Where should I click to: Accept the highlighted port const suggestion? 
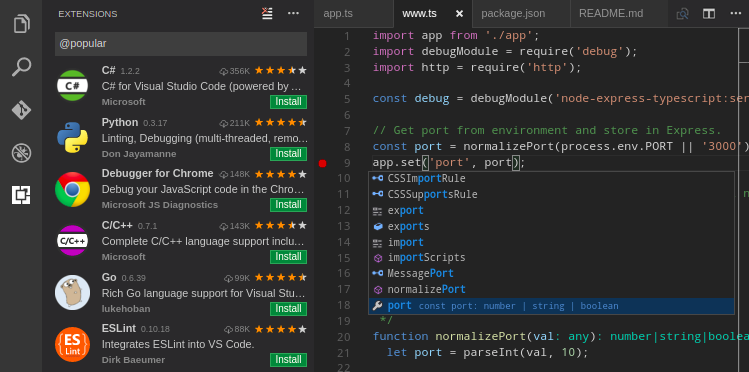[551, 306]
